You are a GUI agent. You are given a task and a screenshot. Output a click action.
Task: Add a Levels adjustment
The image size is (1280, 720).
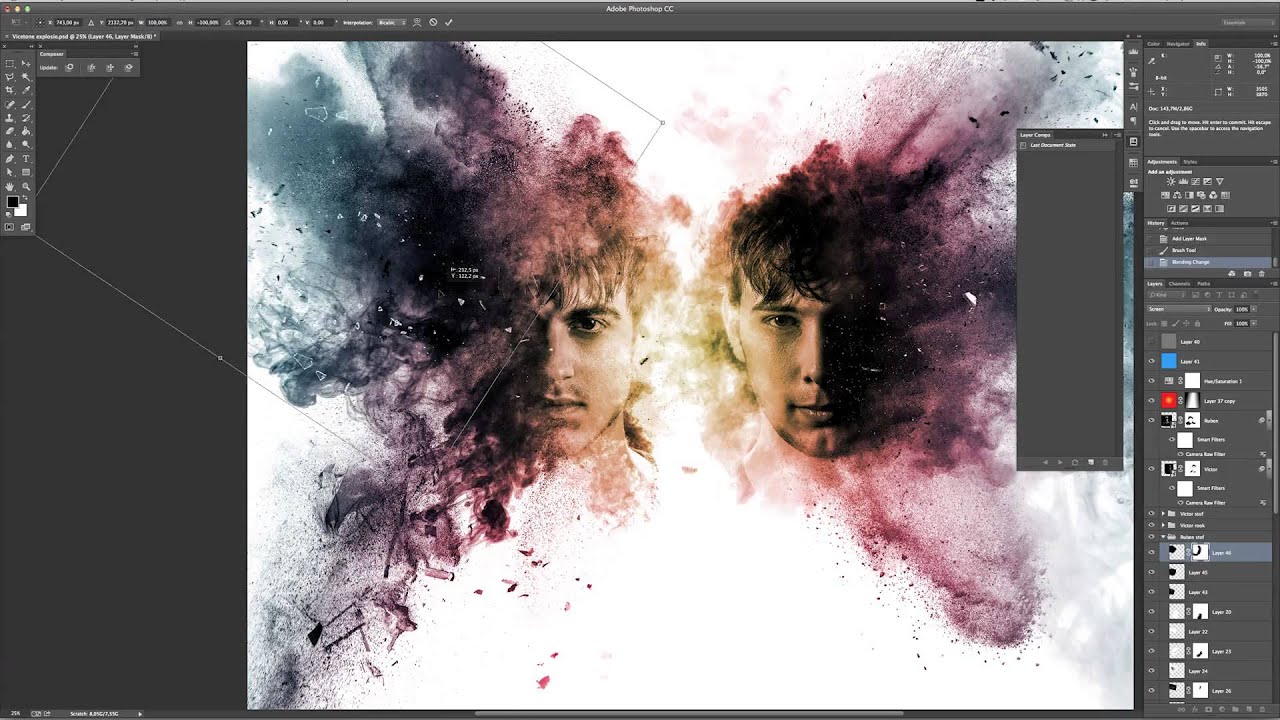tap(1182, 181)
